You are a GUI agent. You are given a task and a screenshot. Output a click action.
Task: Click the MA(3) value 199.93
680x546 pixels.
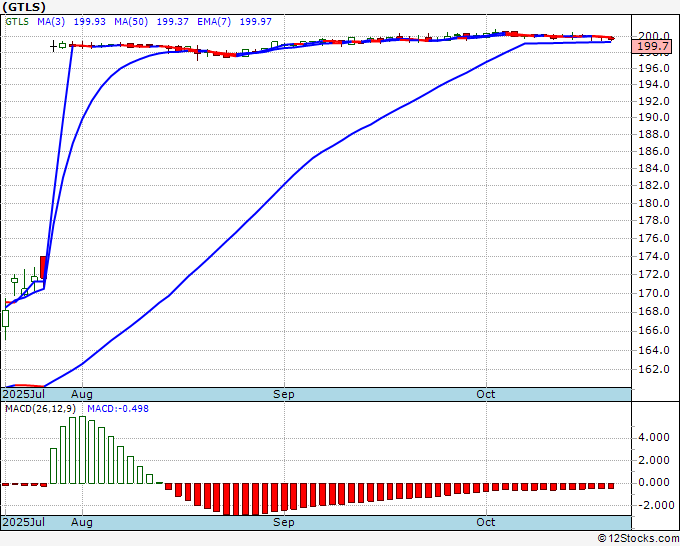tap(89, 22)
